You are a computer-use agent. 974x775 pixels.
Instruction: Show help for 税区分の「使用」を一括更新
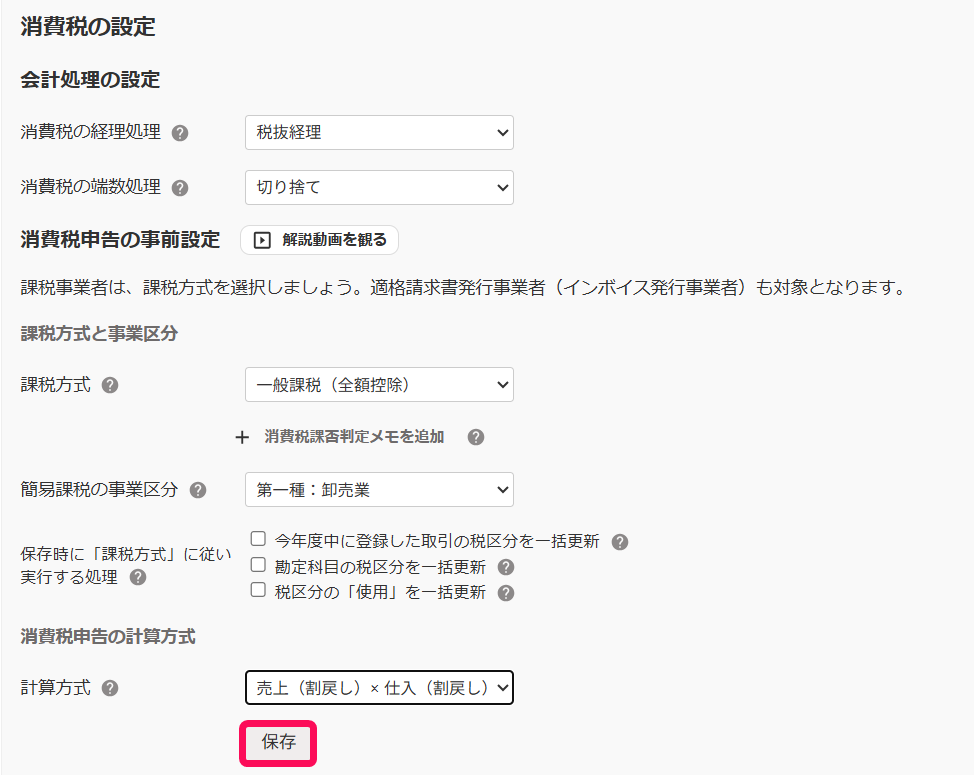click(506, 593)
